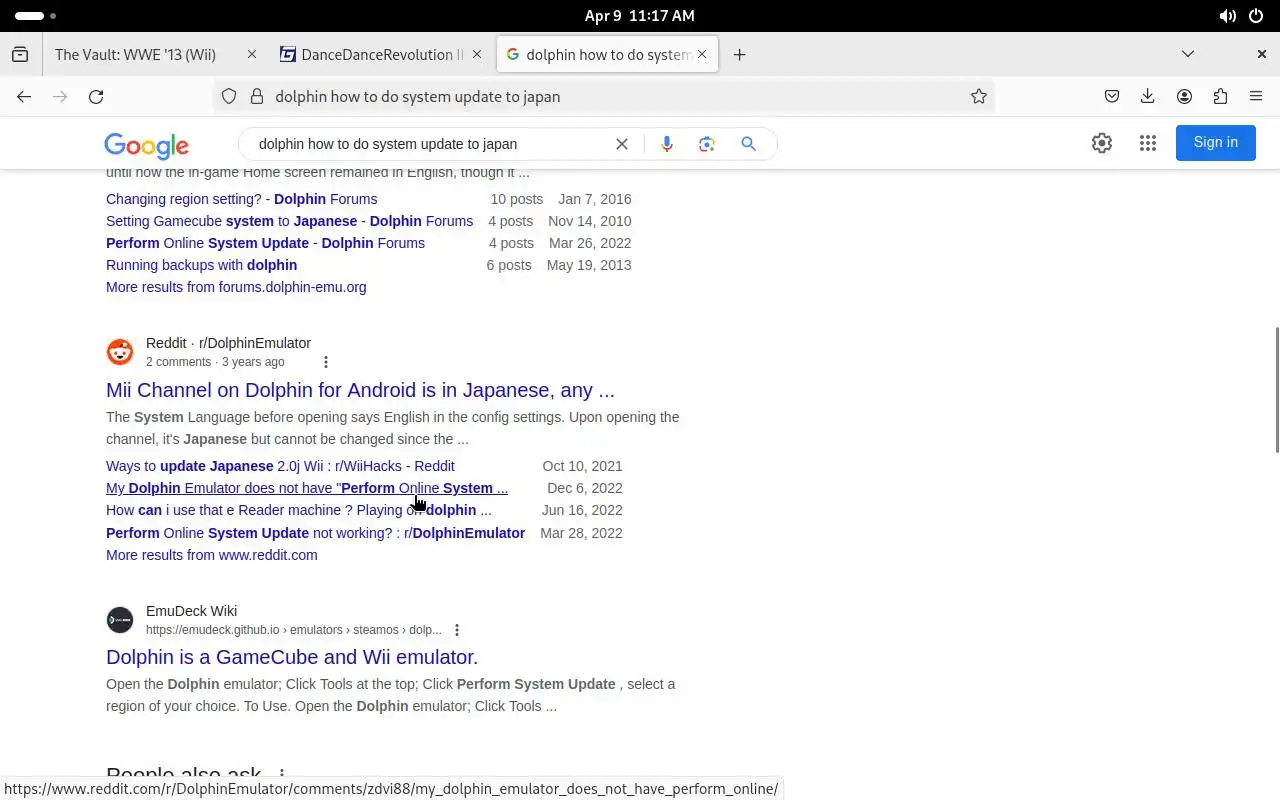Viewport: 1280px width, 800px height.
Task: Open the extensions puzzle icon
Action: pos(1220,97)
